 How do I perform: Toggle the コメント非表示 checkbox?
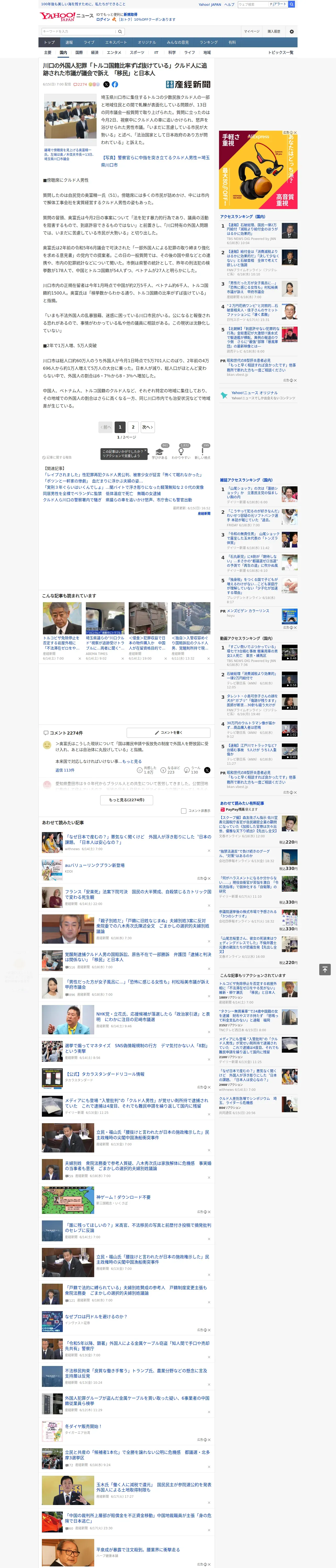pyautogui.click(x=183, y=810)
